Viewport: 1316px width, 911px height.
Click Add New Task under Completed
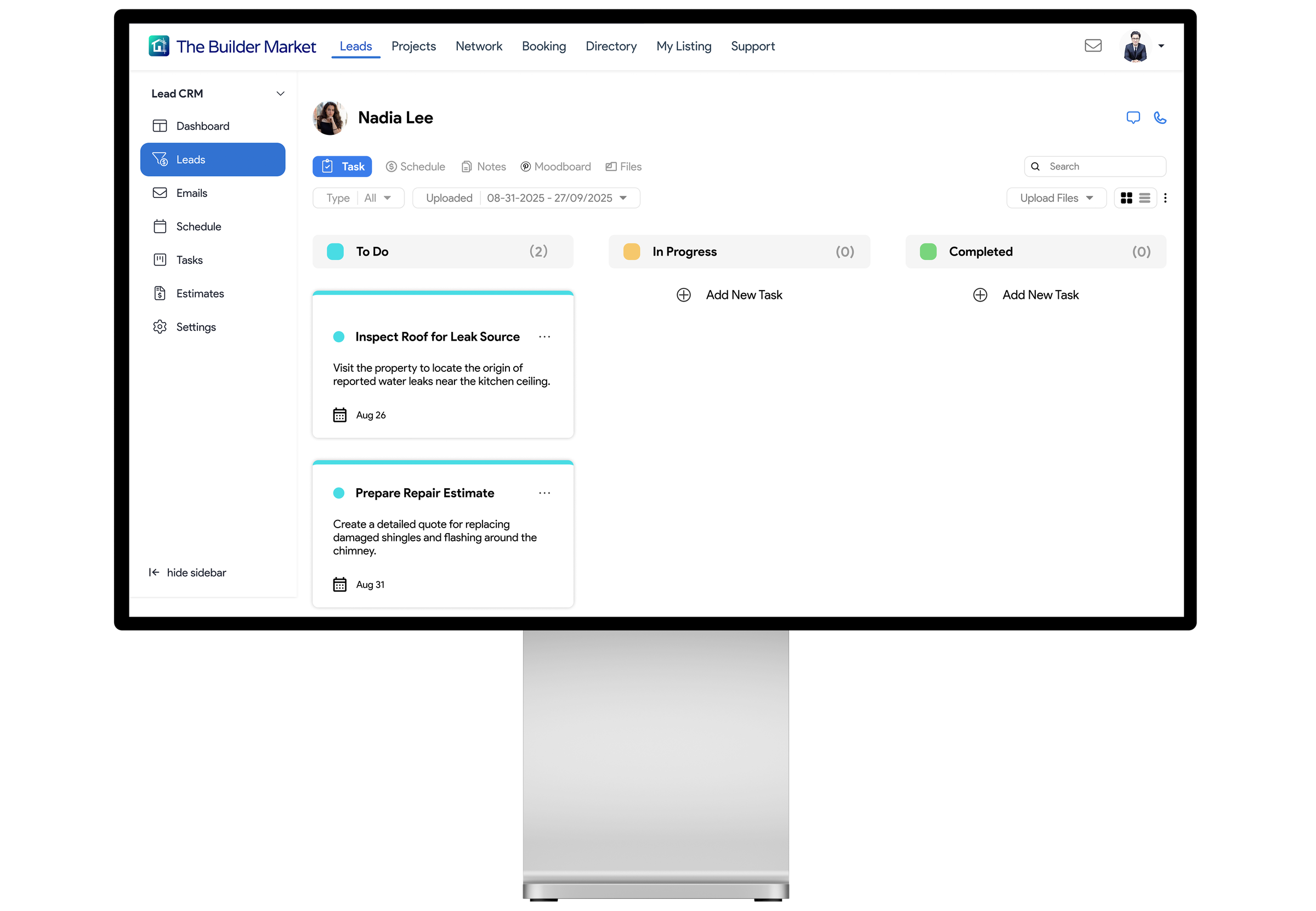pyautogui.click(x=1040, y=295)
